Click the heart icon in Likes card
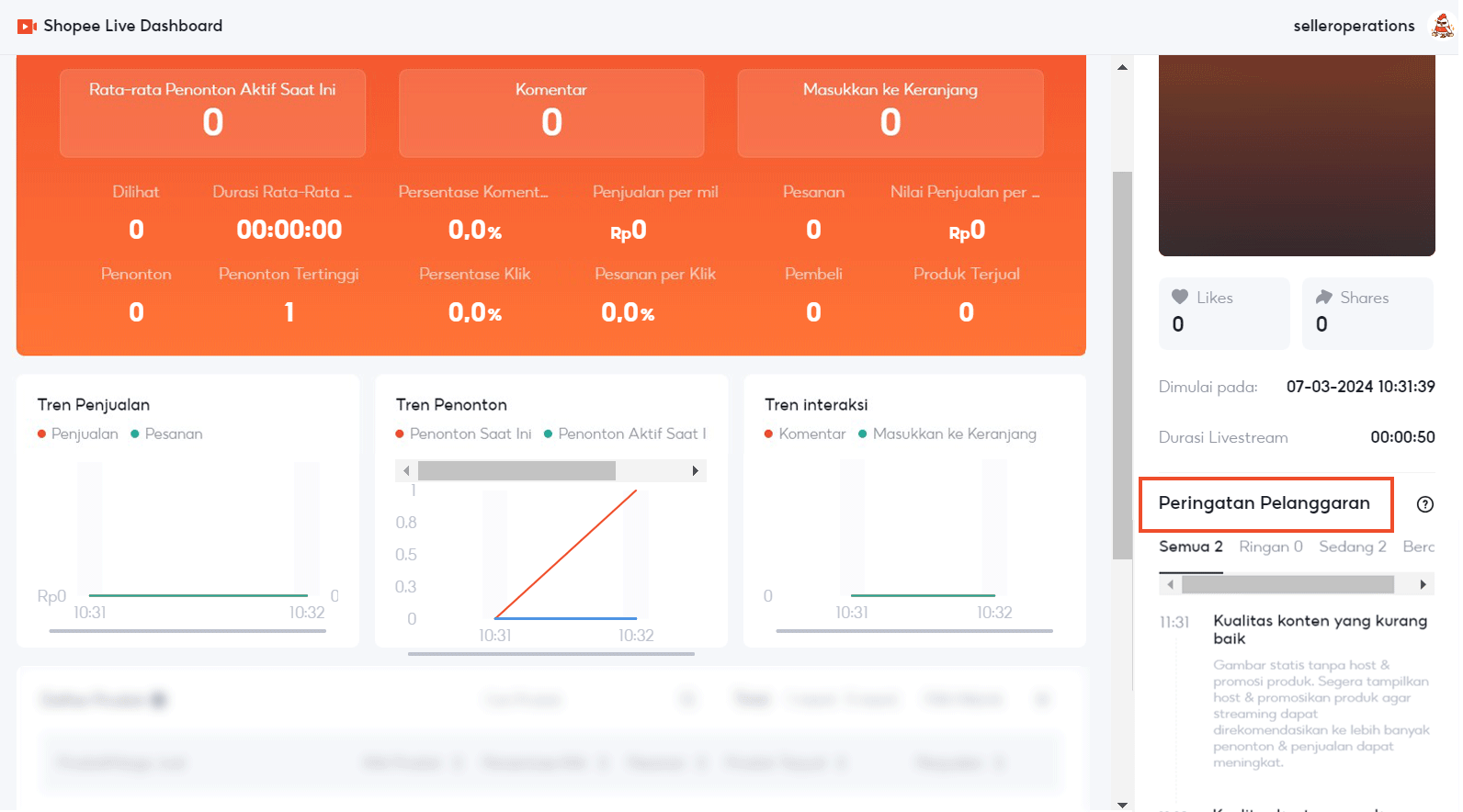Viewport: 1463px width, 812px height. [x=1180, y=297]
